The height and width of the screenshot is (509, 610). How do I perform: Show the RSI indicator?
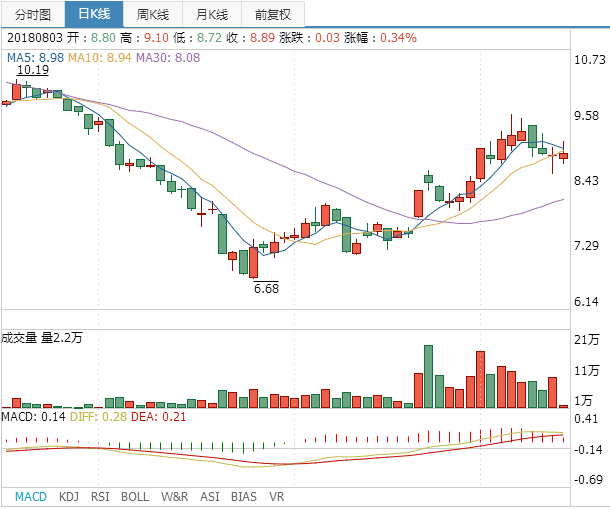pos(100,497)
